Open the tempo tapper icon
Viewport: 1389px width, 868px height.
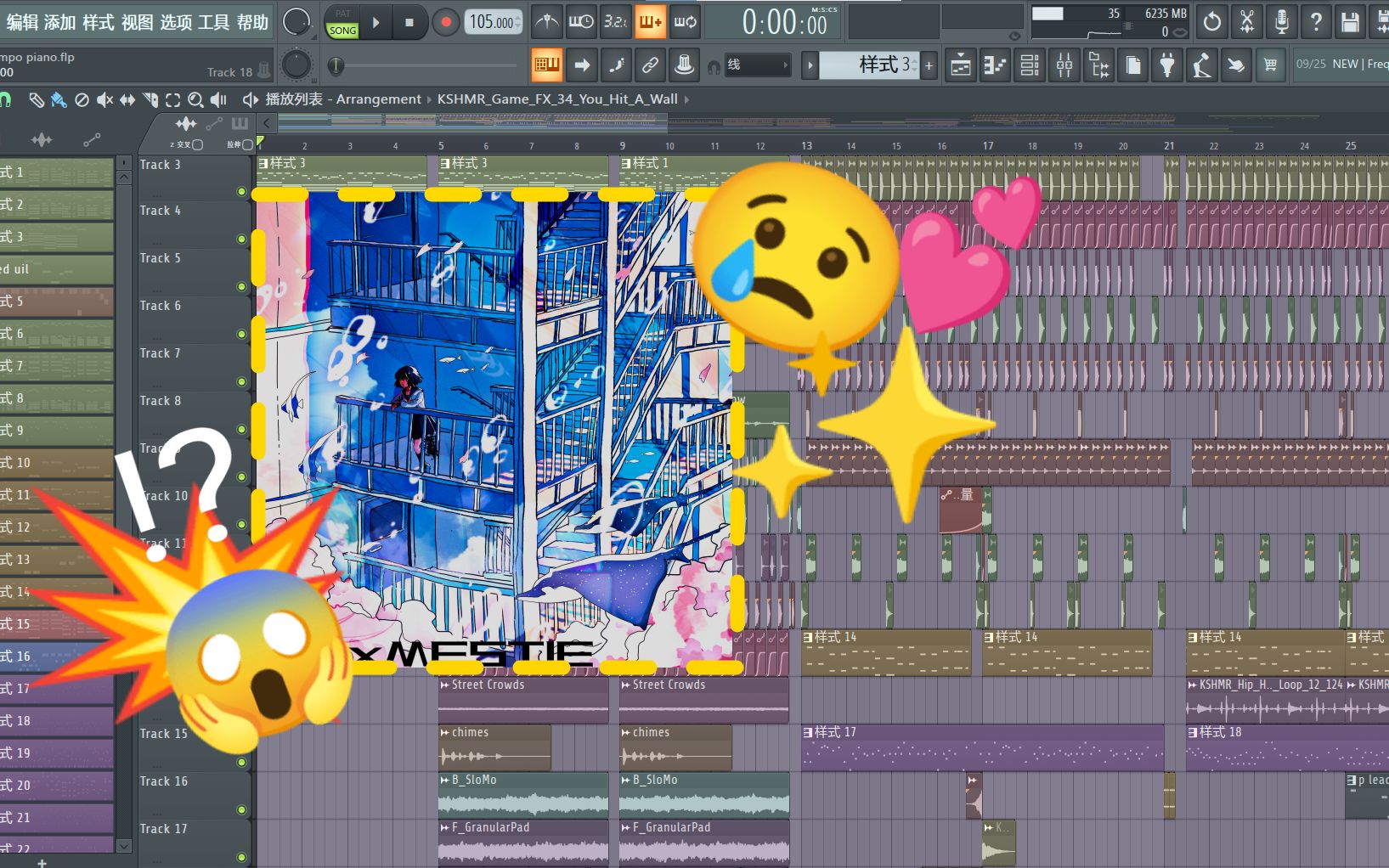(1202, 65)
